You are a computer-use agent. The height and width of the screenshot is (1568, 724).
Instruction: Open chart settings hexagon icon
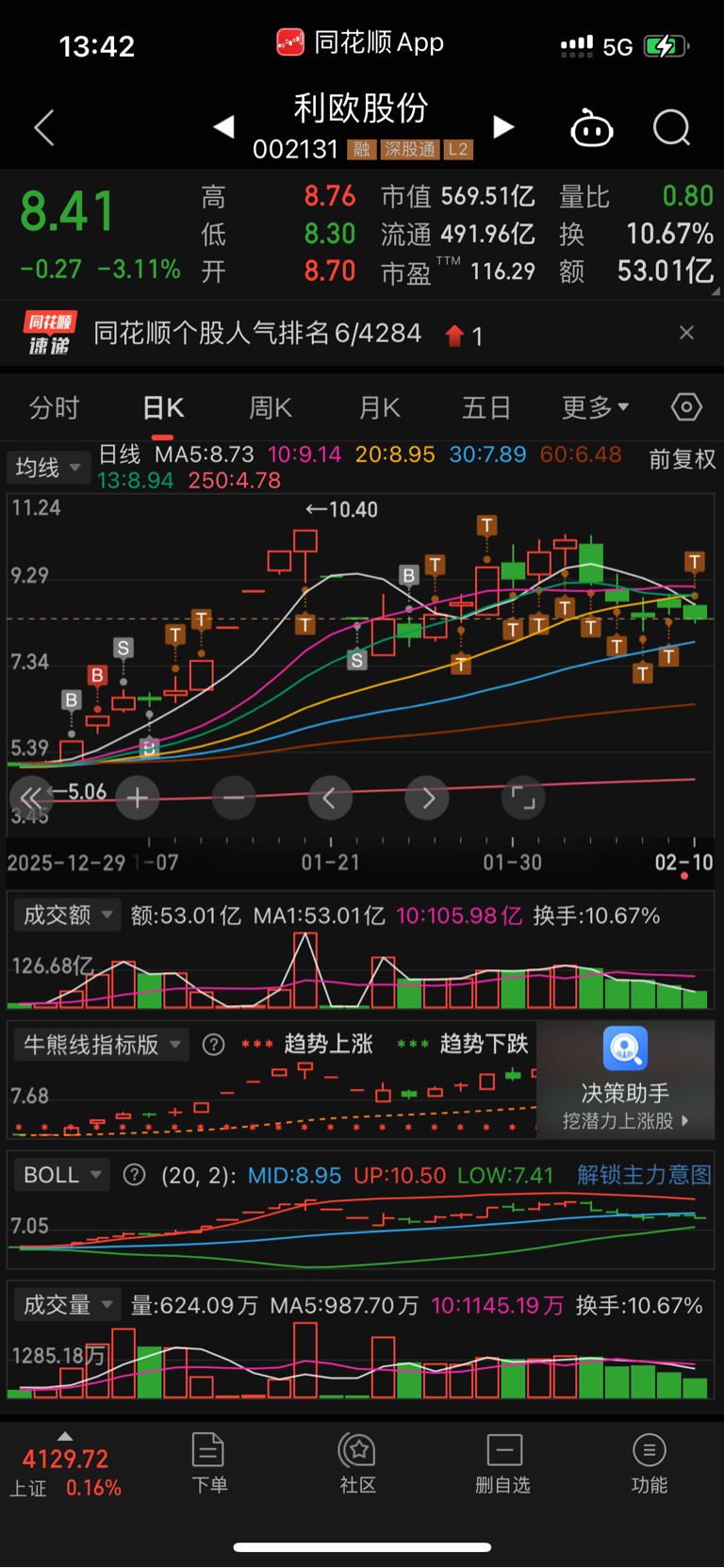pos(686,407)
